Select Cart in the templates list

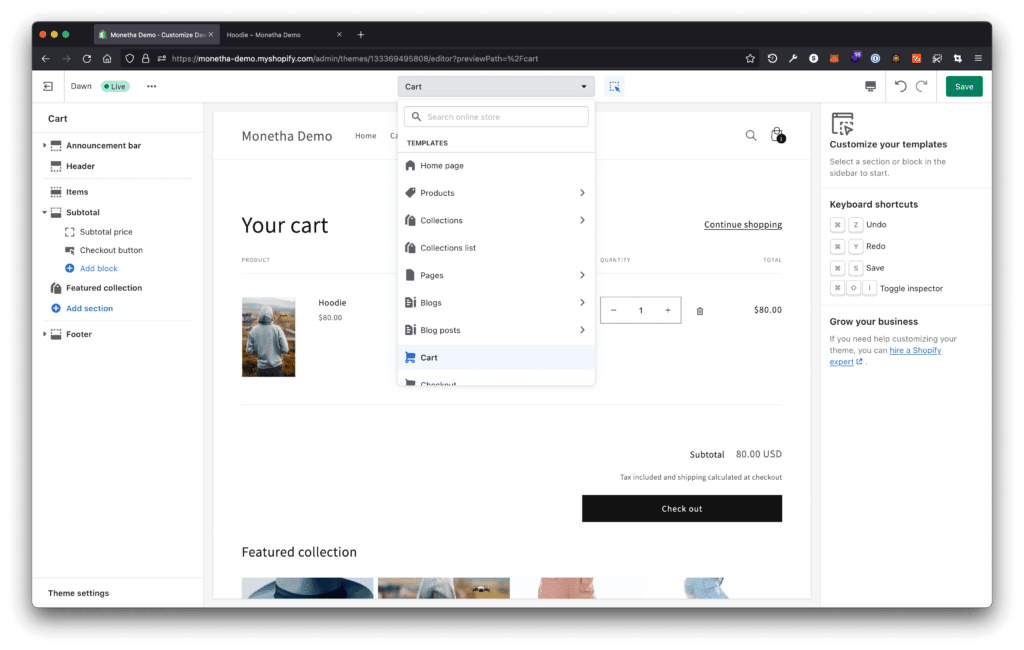coord(496,358)
